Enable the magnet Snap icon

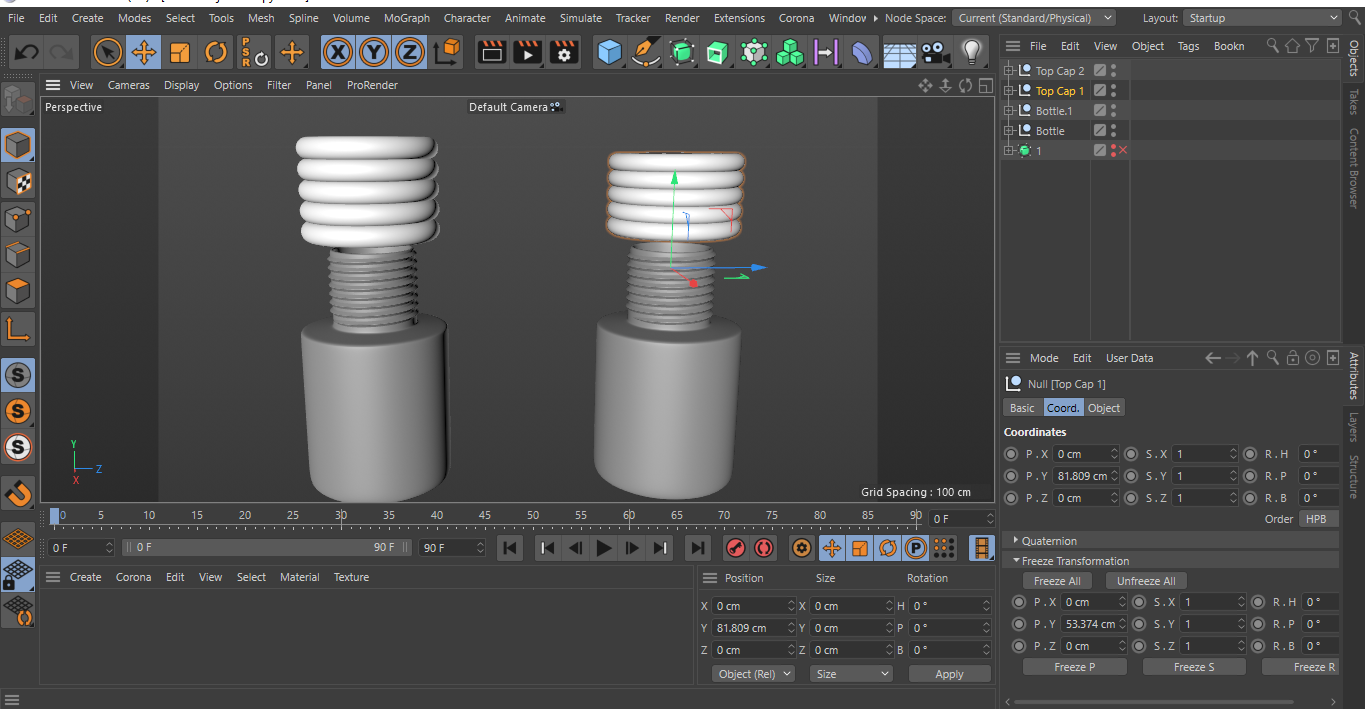click(19, 493)
